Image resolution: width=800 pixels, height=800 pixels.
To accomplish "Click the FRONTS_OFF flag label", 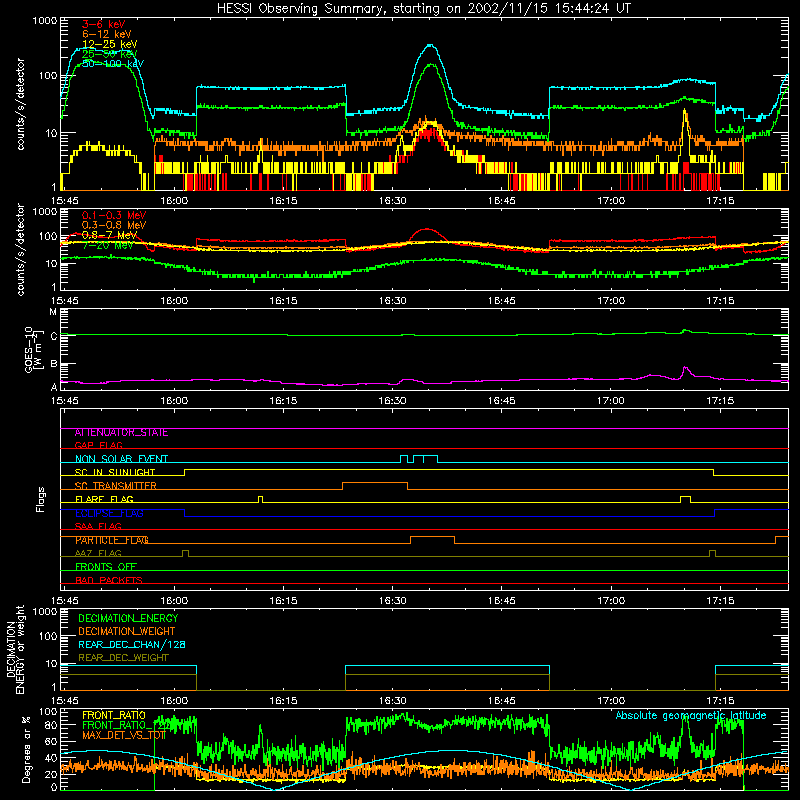I will tap(106, 567).
